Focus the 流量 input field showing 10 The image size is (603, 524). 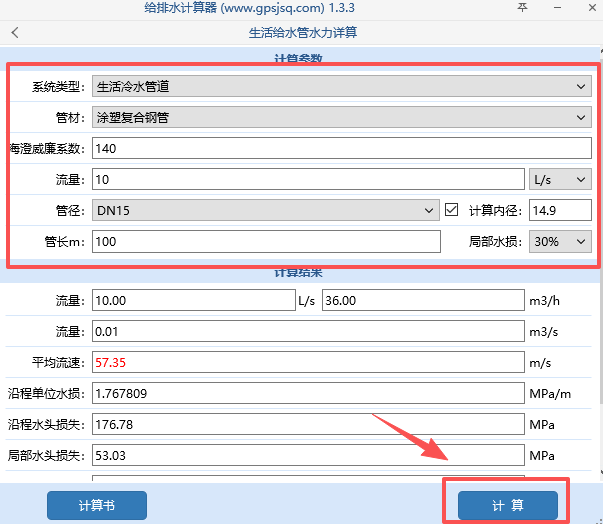click(x=306, y=180)
